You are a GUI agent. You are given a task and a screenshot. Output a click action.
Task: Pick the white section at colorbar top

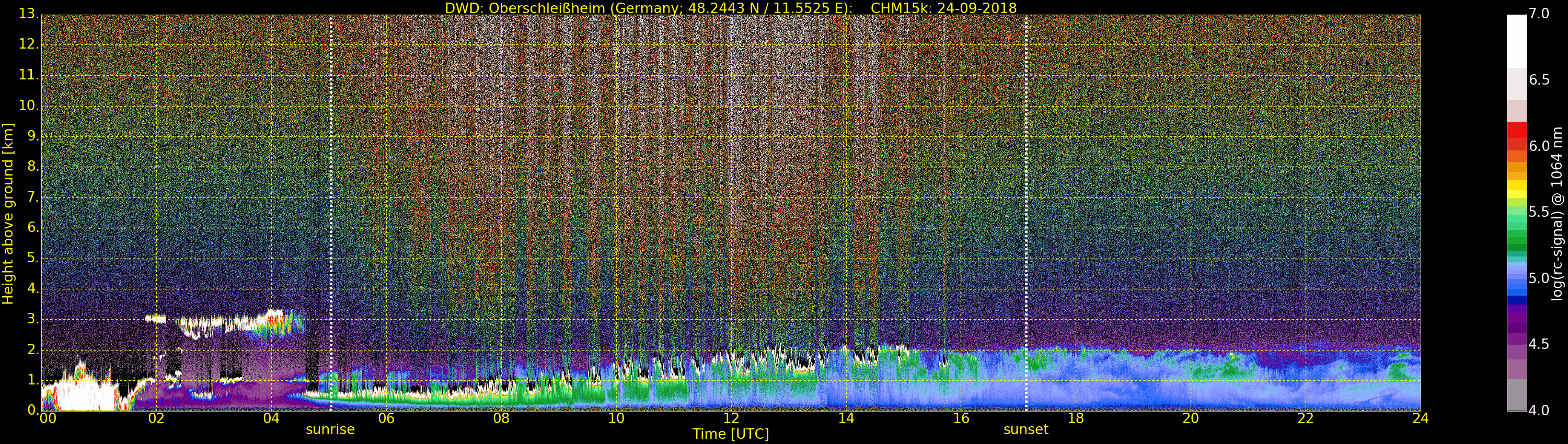coord(1516,40)
